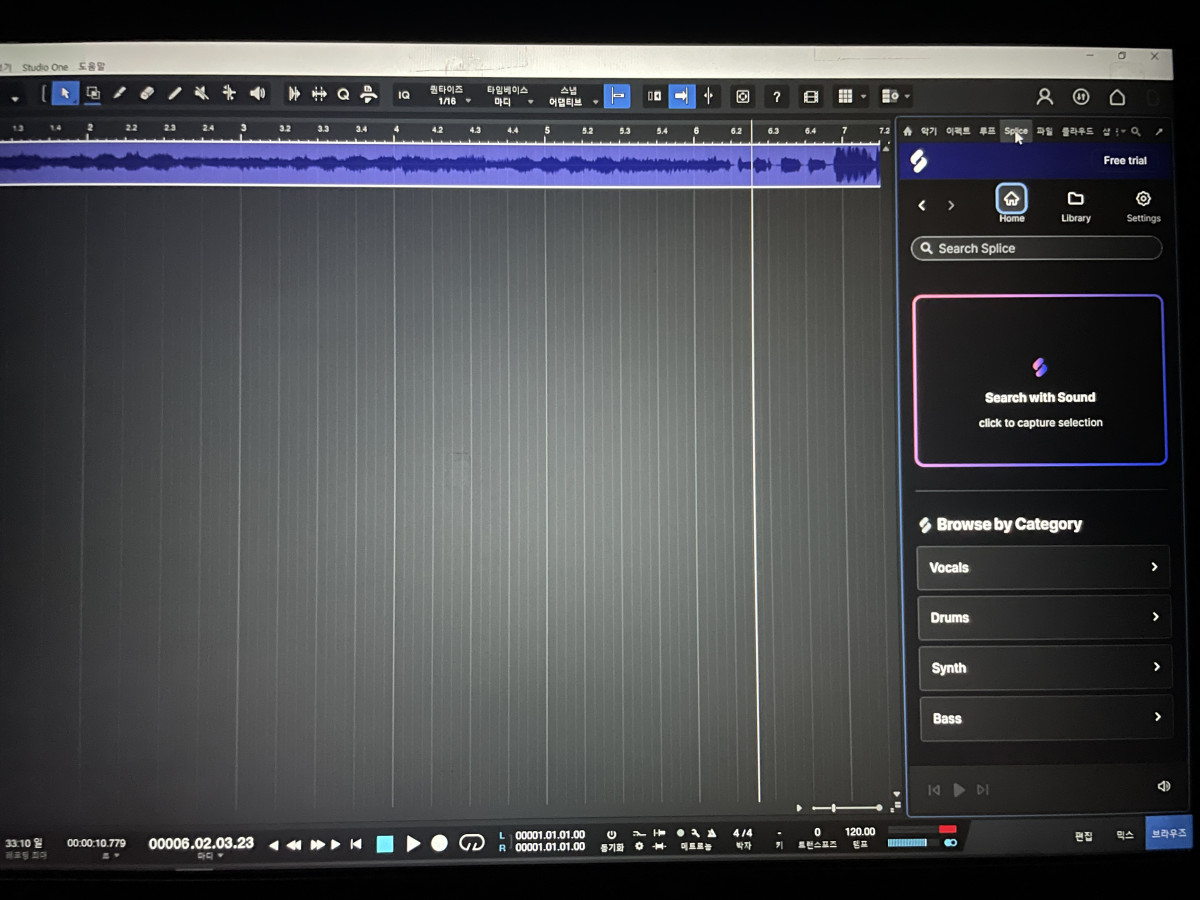The height and width of the screenshot is (900, 1200).
Task: Activate the Mute tool
Action: [201, 94]
